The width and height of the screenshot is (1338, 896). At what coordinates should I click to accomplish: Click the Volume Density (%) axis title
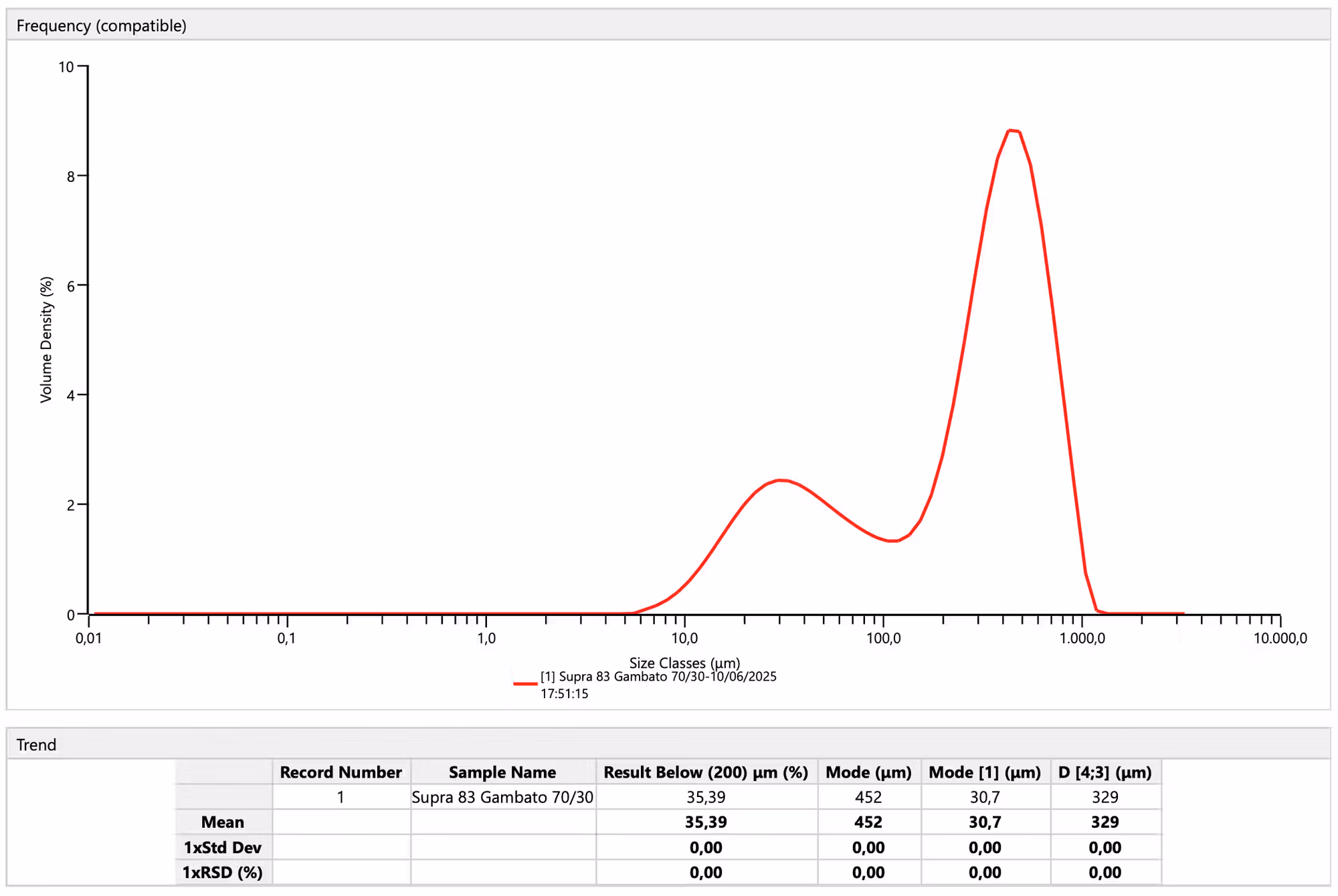(x=46, y=340)
